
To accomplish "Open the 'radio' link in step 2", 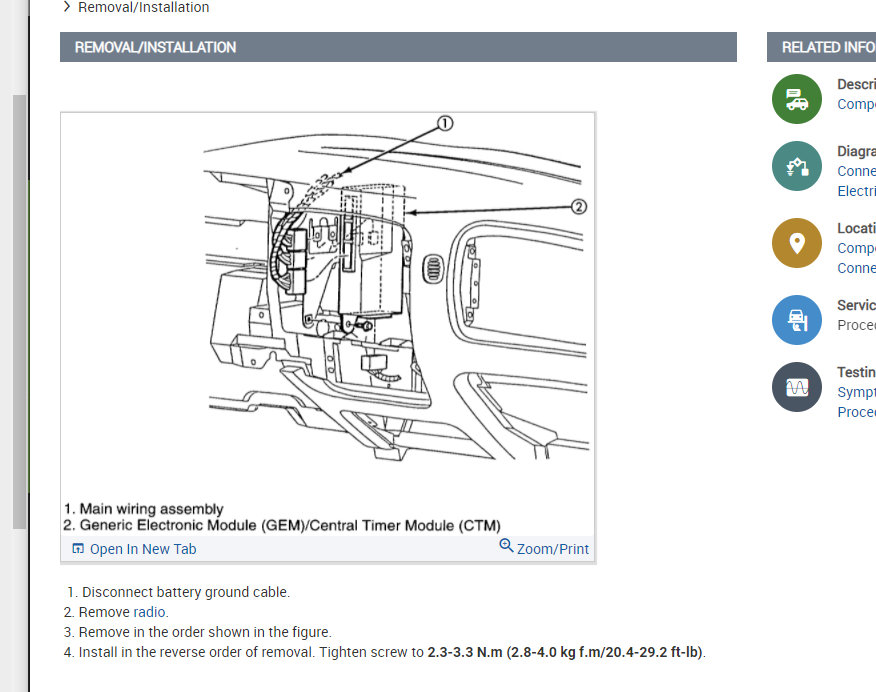I will [150, 612].
